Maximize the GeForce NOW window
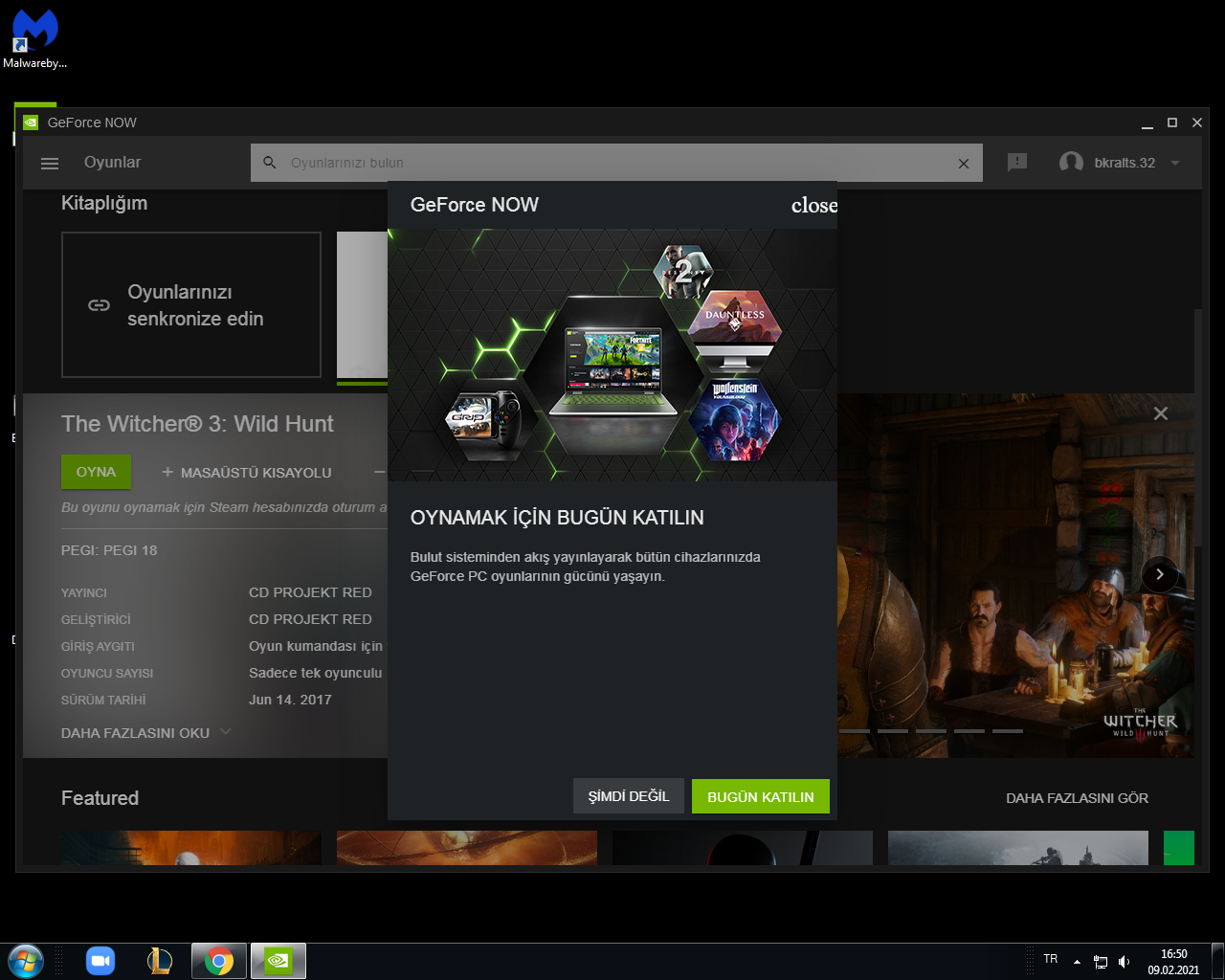 coord(1172,122)
